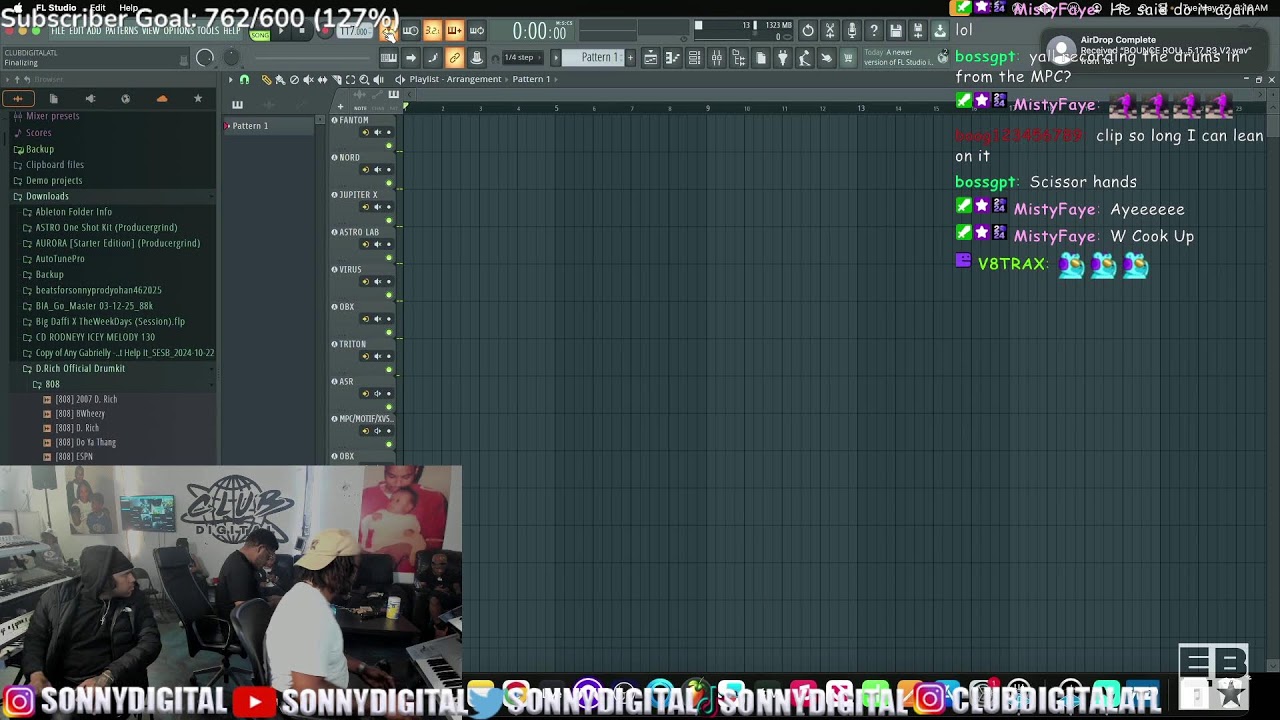The image size is (1280, 720).
Task: Select ASTRO One Shot Kit folder
Action: pyautogui.click(x=106, y=227)
